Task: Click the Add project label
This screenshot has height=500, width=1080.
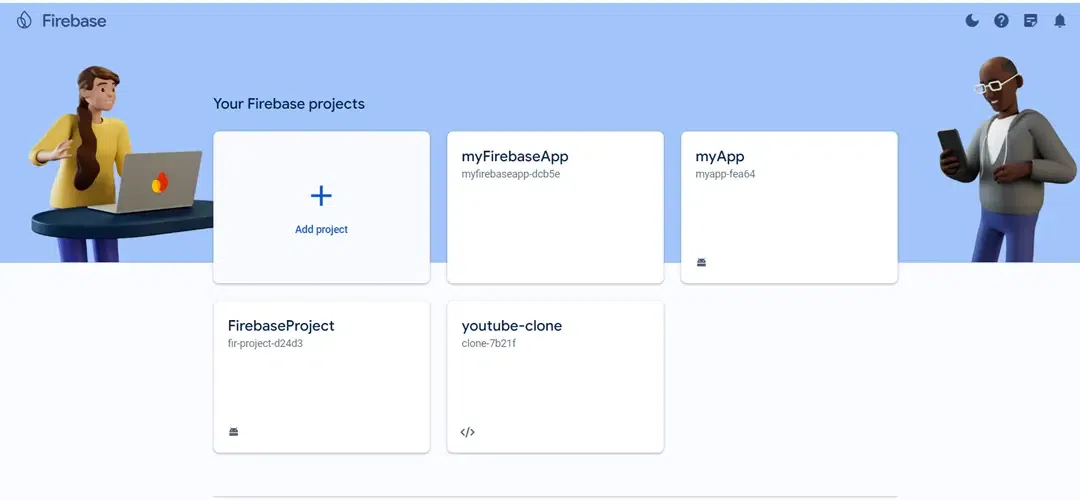Action: pyautogui.click(x=322, y=229)
